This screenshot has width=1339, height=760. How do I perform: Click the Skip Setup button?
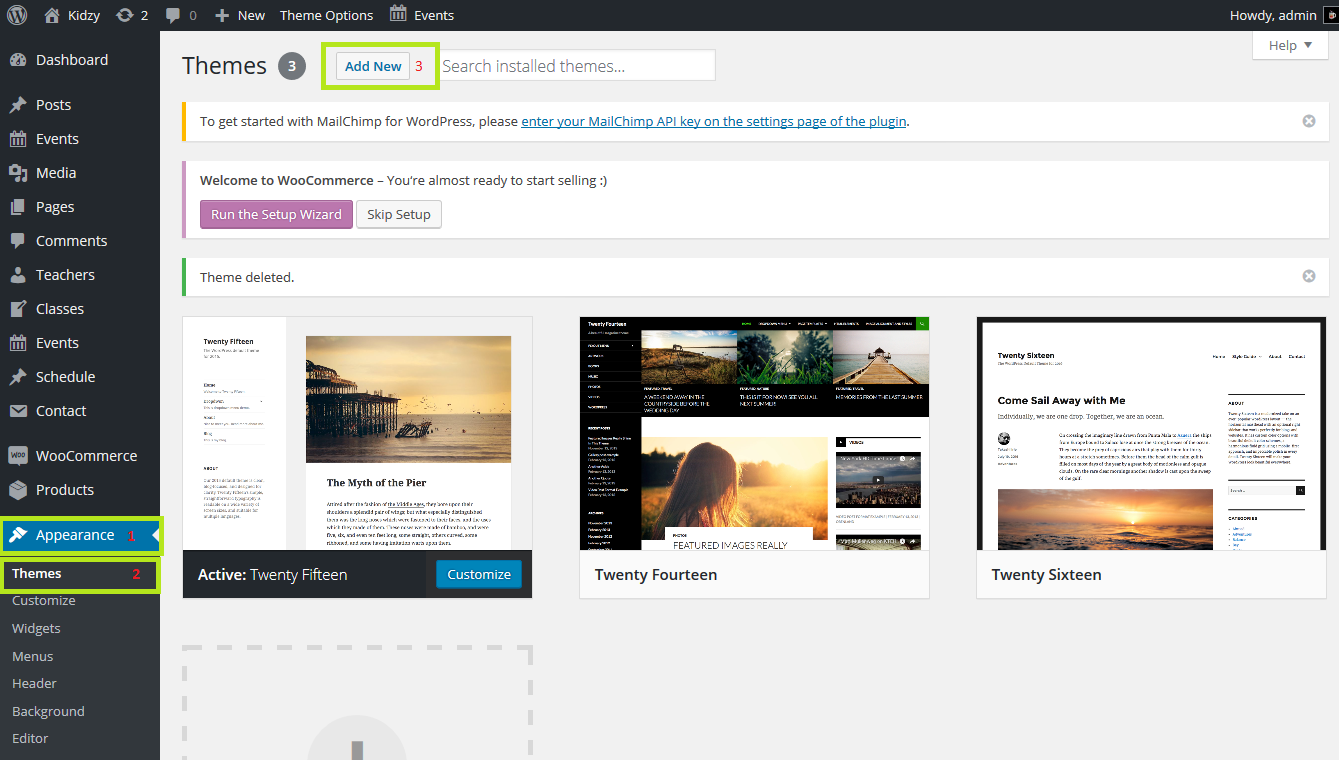pos(399,214)
